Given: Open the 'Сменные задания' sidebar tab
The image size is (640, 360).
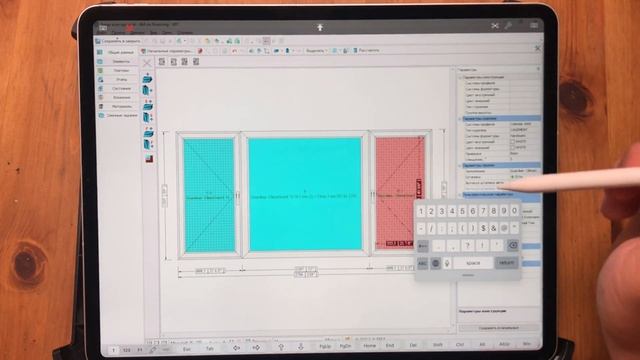Looking at the screenshot, I should pyautogui.click(x=117, y=116).
